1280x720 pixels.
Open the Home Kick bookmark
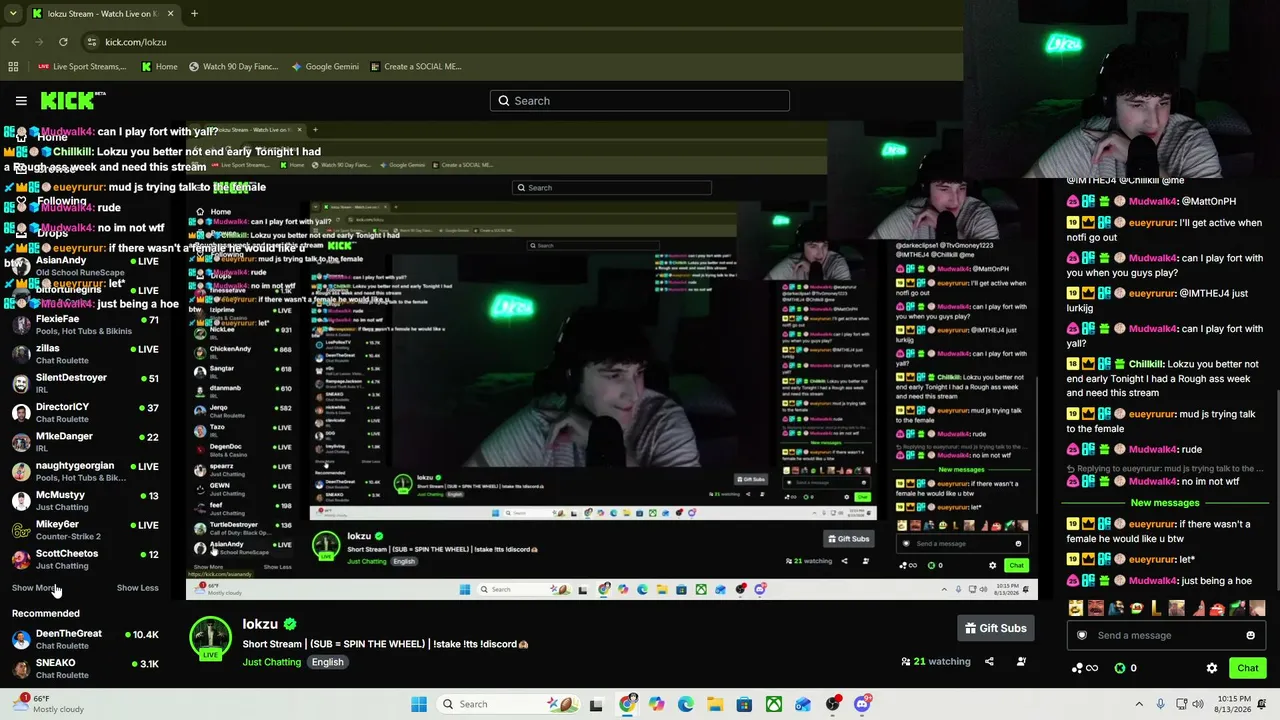pyautogui.click(x=159, y=67)
